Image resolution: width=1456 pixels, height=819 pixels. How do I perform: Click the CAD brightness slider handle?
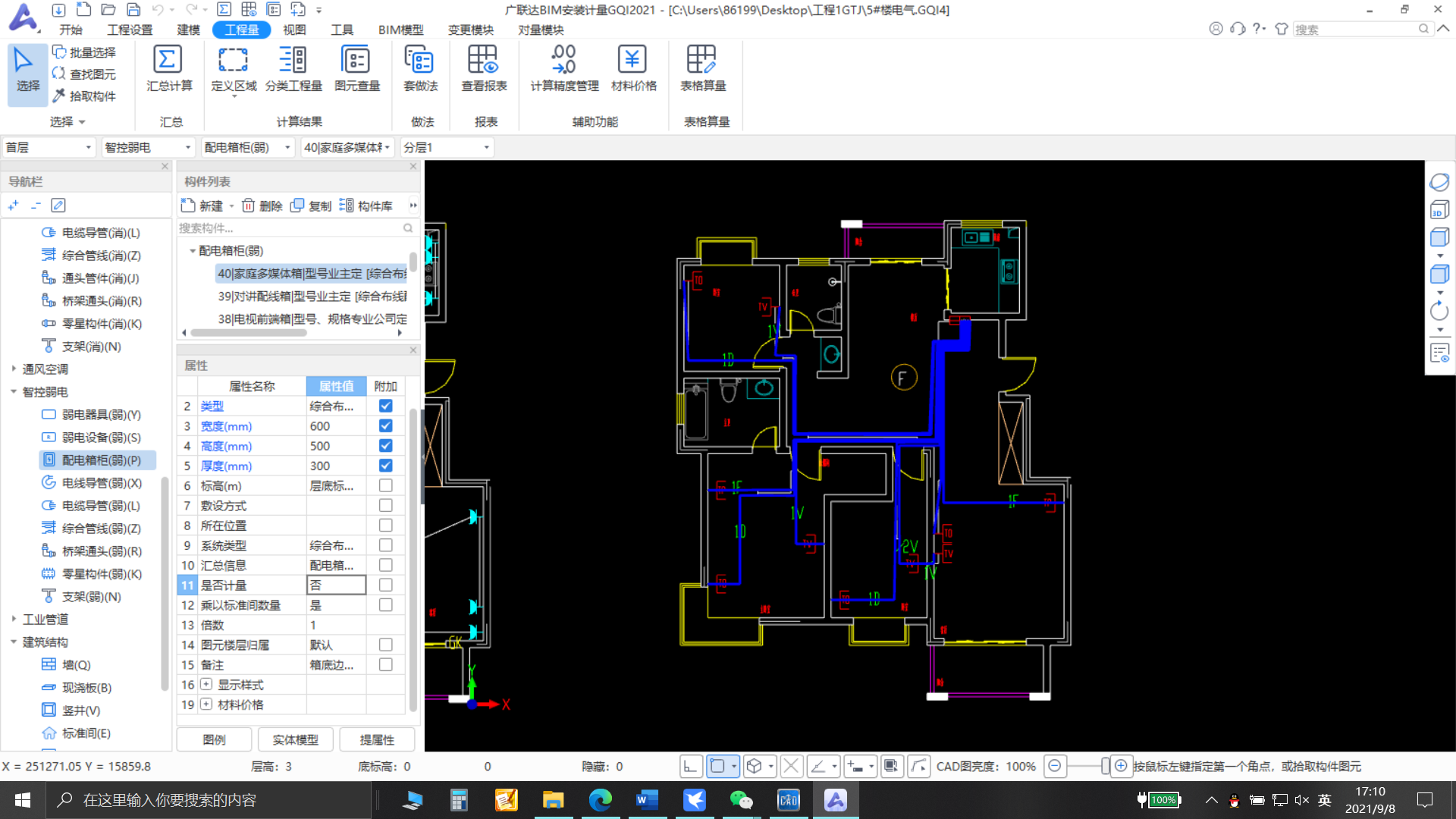tap(1104, 766)
